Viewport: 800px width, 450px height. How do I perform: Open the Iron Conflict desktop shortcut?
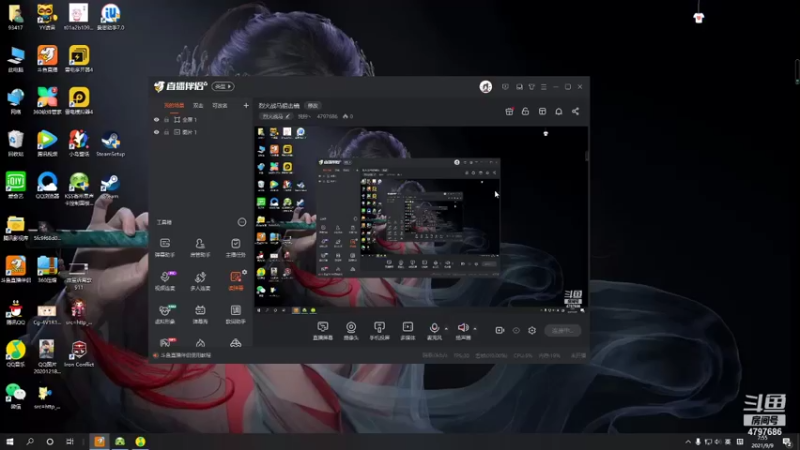tap(79, 354)
